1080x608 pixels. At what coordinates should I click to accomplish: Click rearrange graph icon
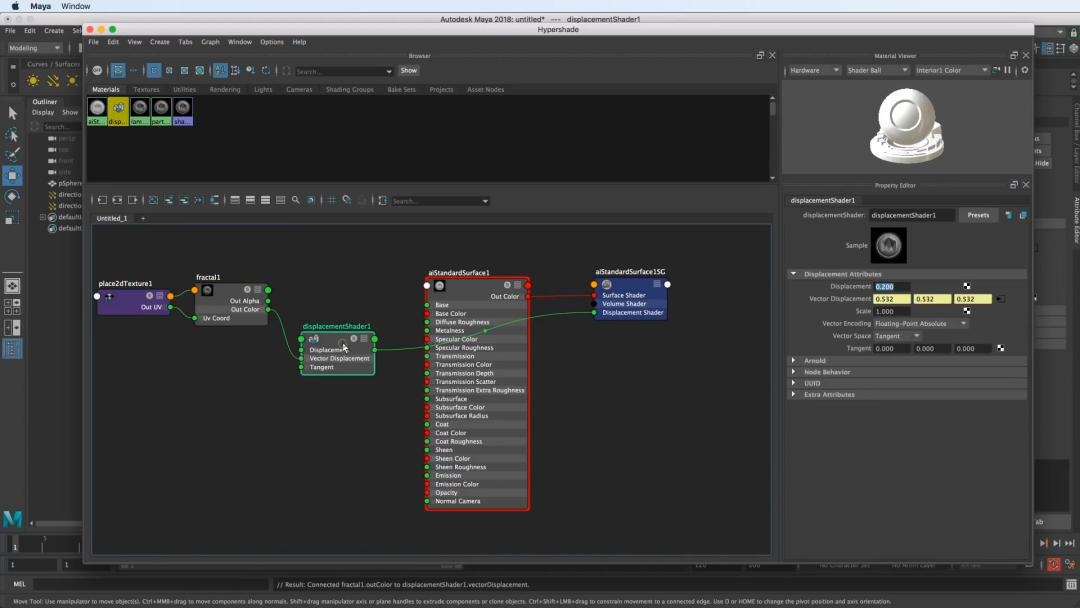click(199, 200)
